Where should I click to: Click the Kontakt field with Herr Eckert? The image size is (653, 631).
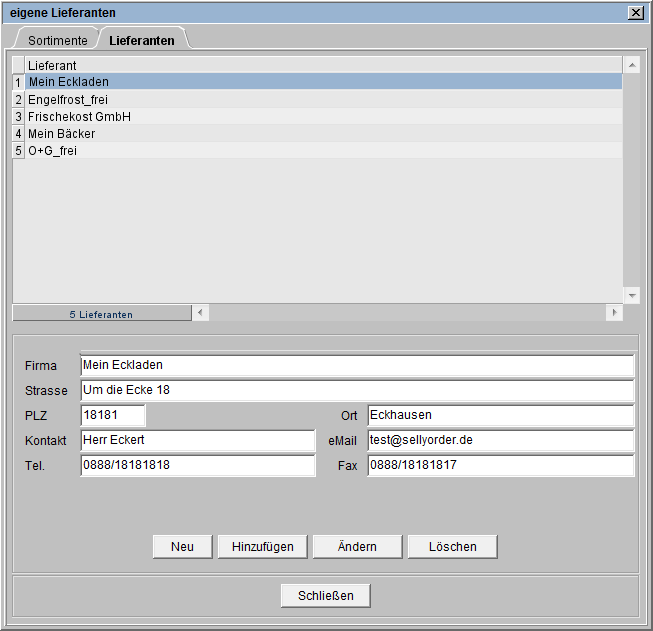[197, 440]
